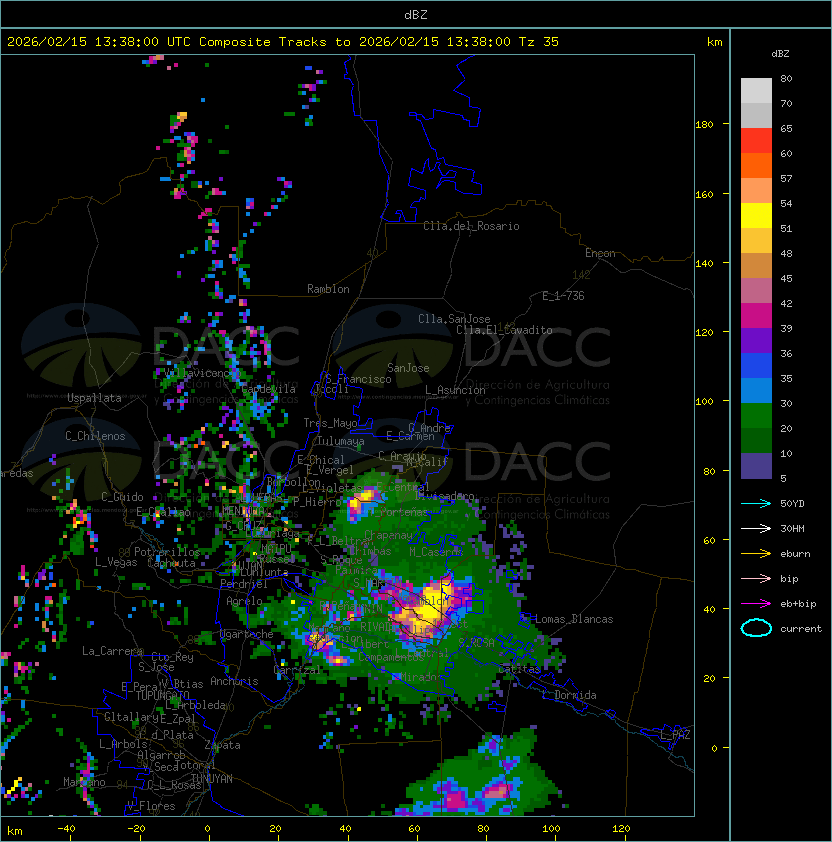Click the 'current' legend label
832x842 pixels.
(801, 628)
